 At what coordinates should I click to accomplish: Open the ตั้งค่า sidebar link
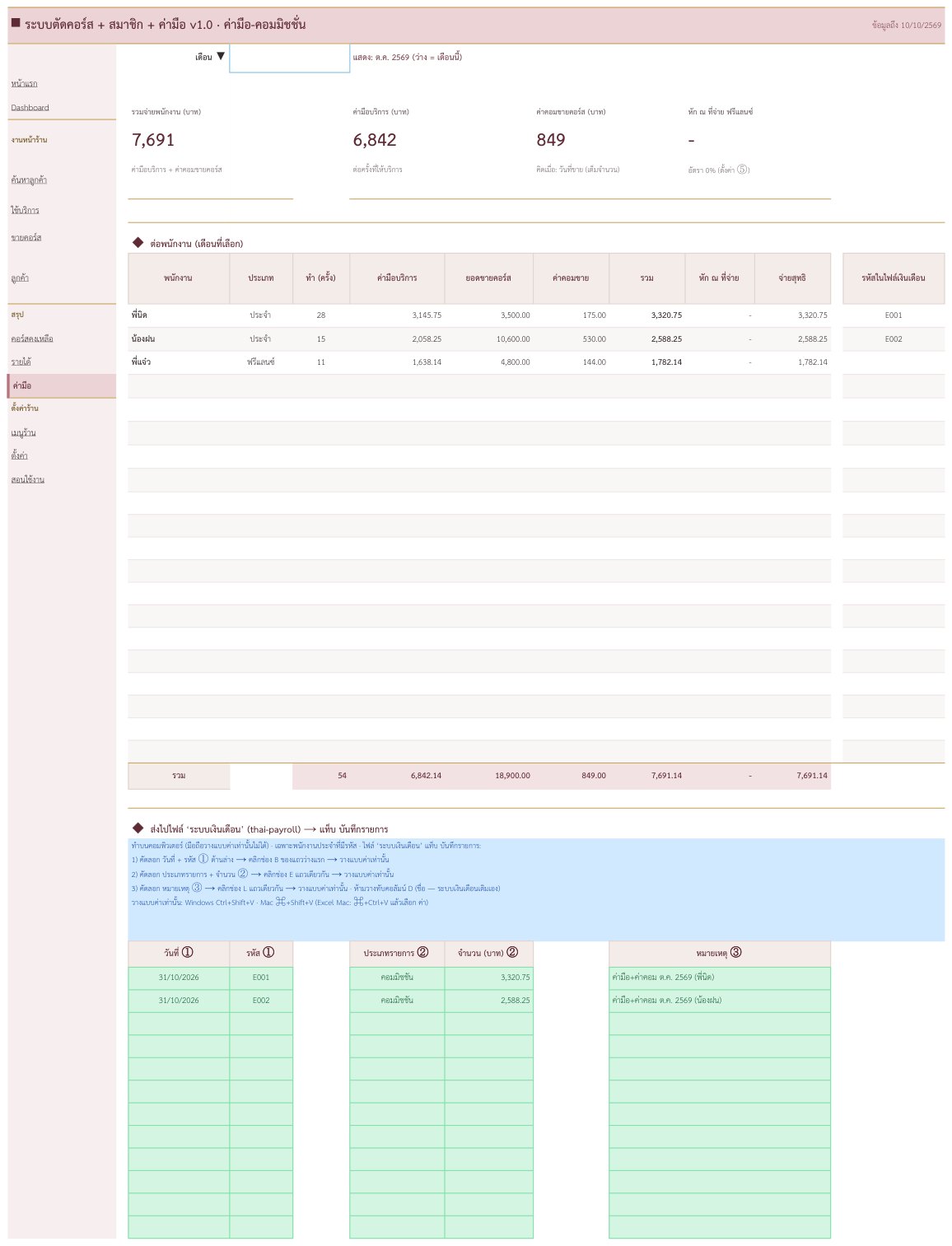(x=19, y=455)
